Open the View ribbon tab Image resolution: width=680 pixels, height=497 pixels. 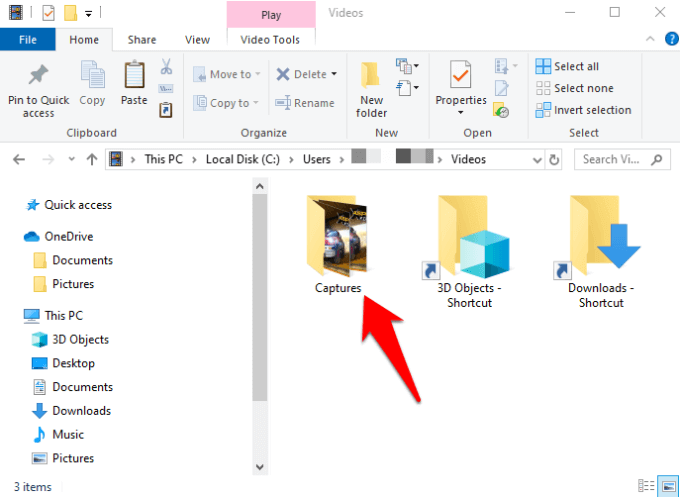point(197,40)
